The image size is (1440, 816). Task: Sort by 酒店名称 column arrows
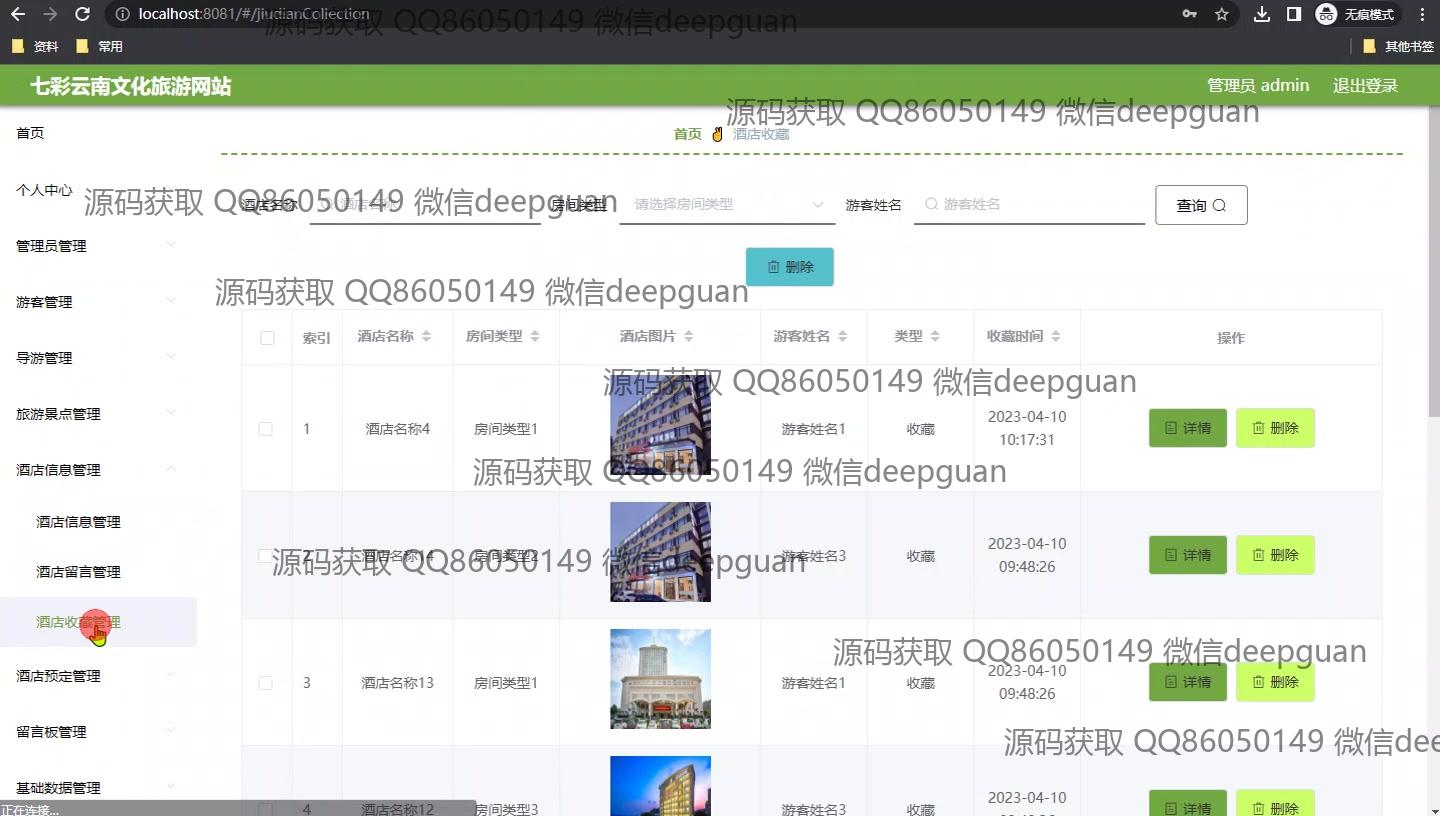tap(426, 336)
